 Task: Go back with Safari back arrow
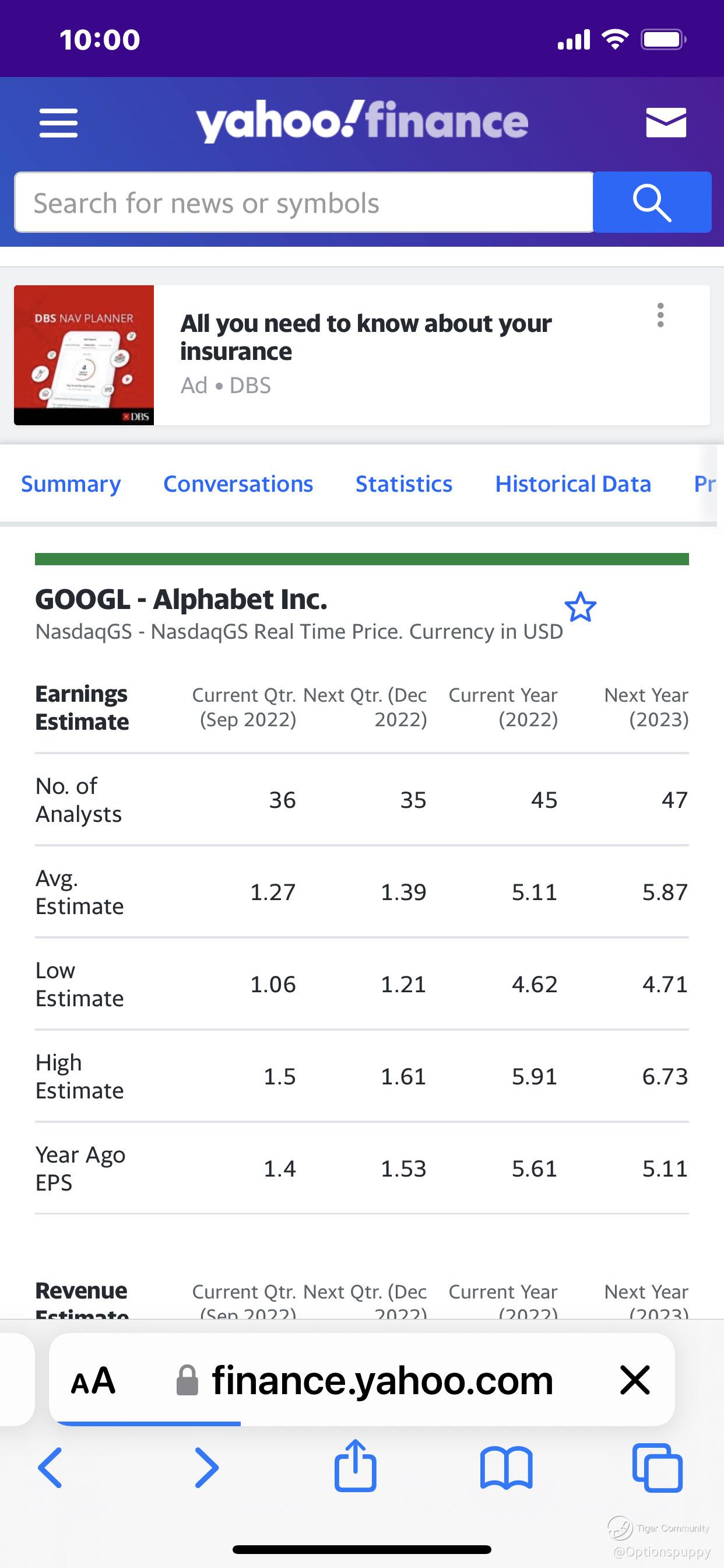pyautogui.click(x=51, y=1468)
